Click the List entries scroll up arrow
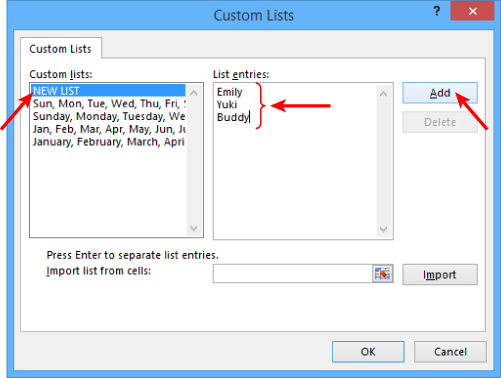This screenshot has width=501, height=378. point(383,94)
